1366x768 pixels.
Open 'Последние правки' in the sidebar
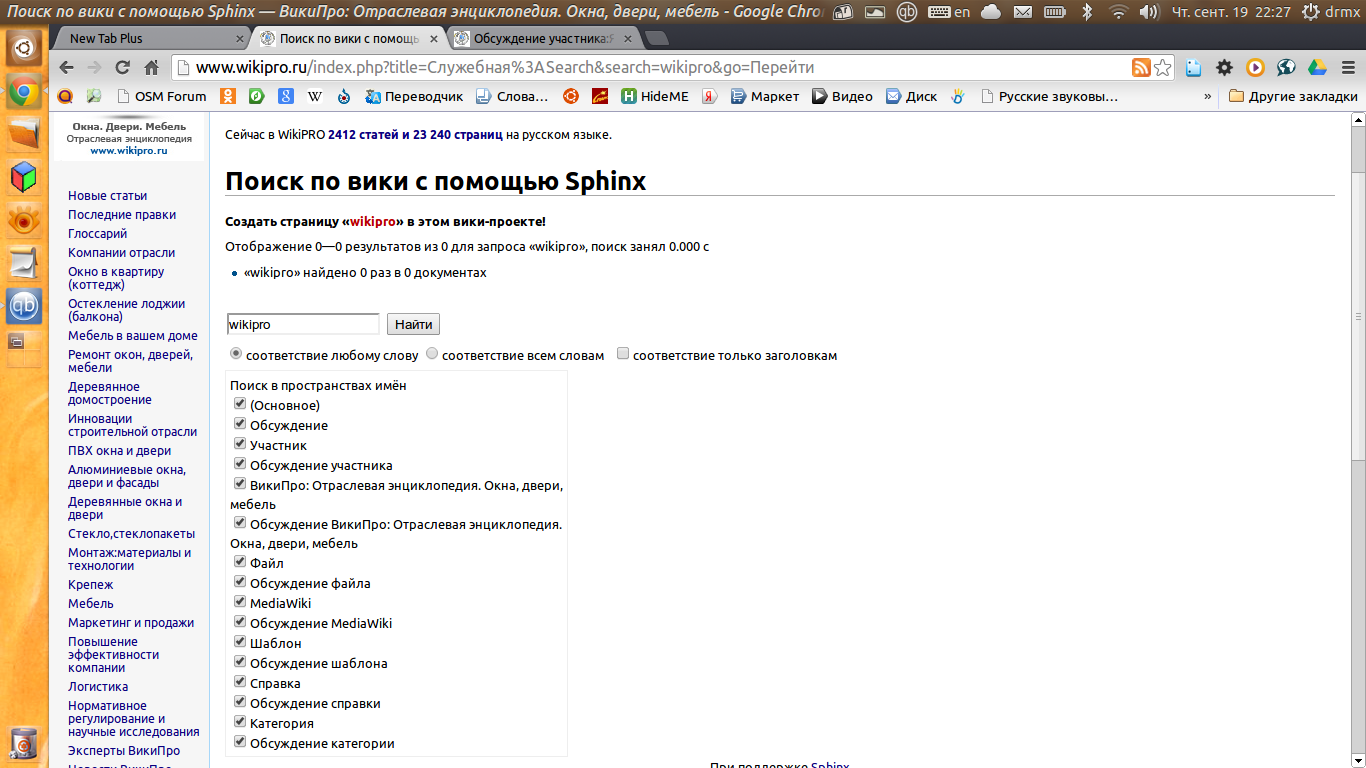tap(122, 214)
